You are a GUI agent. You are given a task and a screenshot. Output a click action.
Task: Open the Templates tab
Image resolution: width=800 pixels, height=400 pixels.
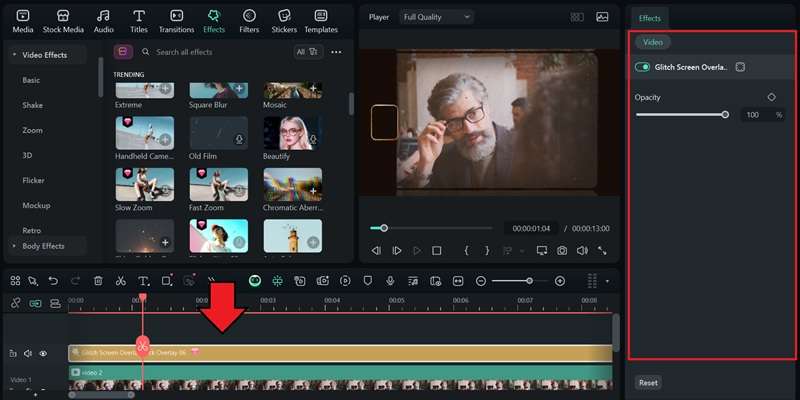321,21
